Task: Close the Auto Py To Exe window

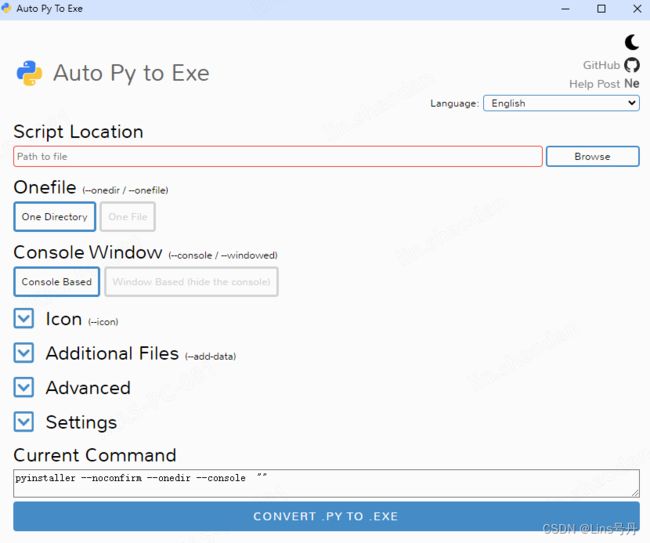Action: coord(638,9)
